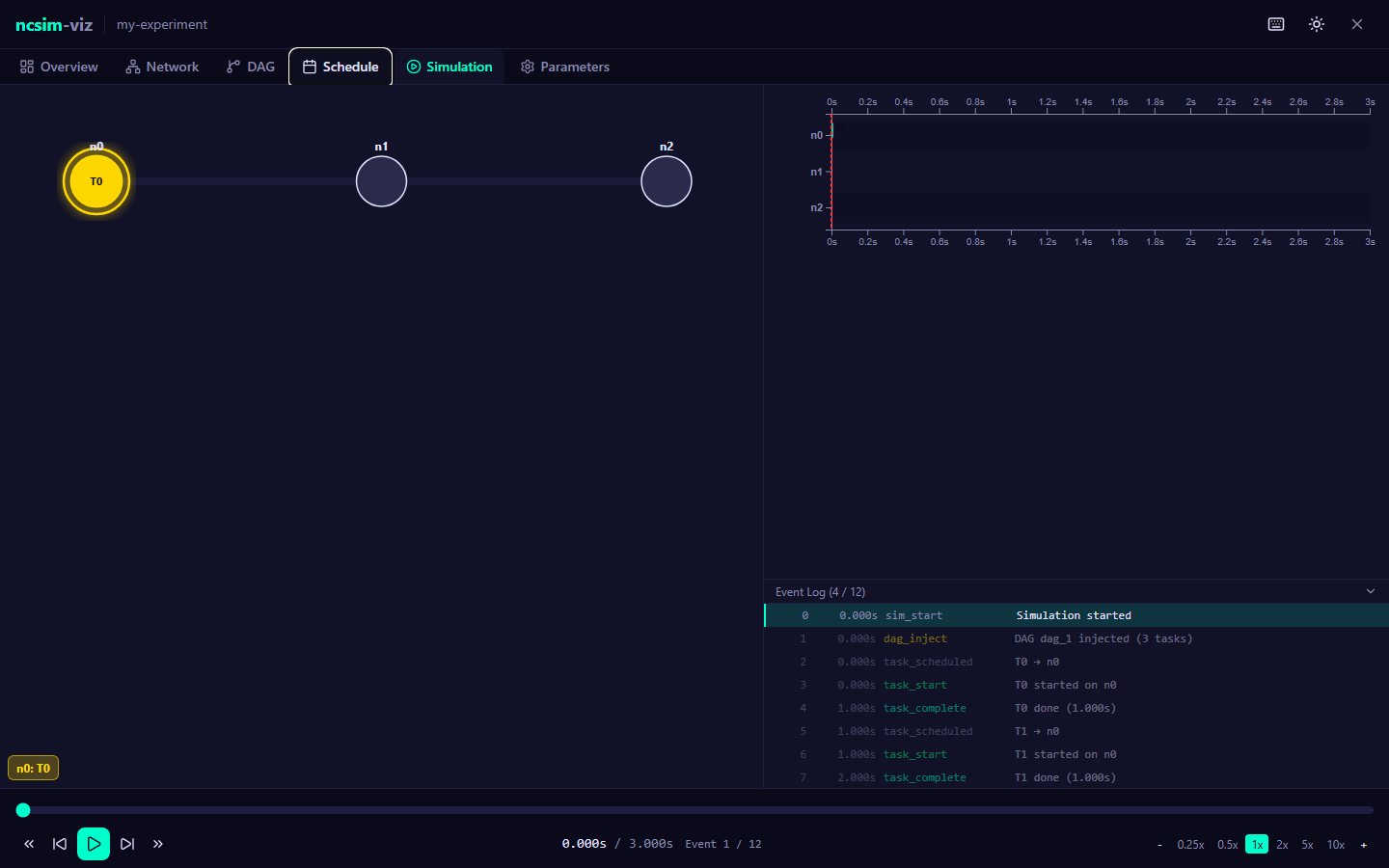This screenshot has height=868, width=1389.
Task: Go to the Parameters tab
Action: 565,67
